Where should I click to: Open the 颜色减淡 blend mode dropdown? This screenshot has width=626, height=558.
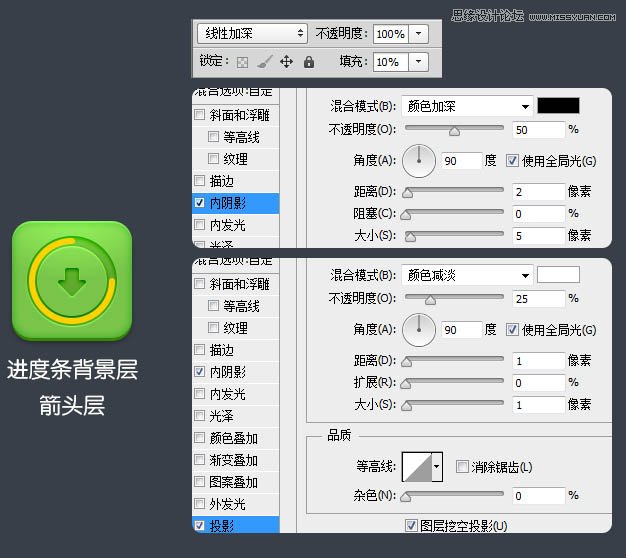[467, 275]
